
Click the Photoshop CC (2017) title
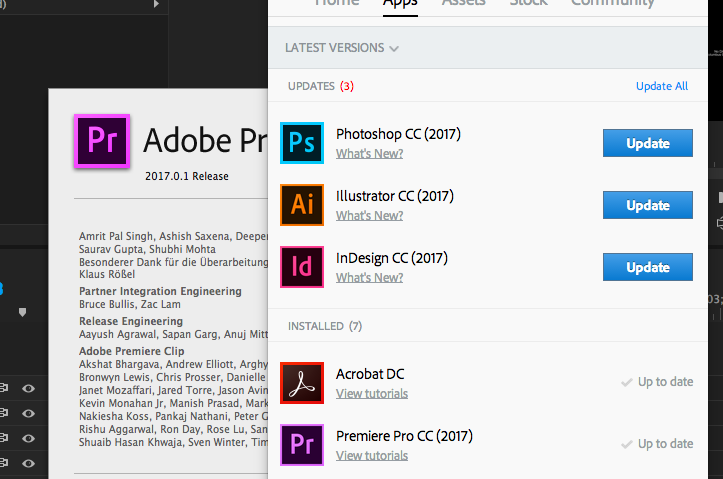coord(398,134)
